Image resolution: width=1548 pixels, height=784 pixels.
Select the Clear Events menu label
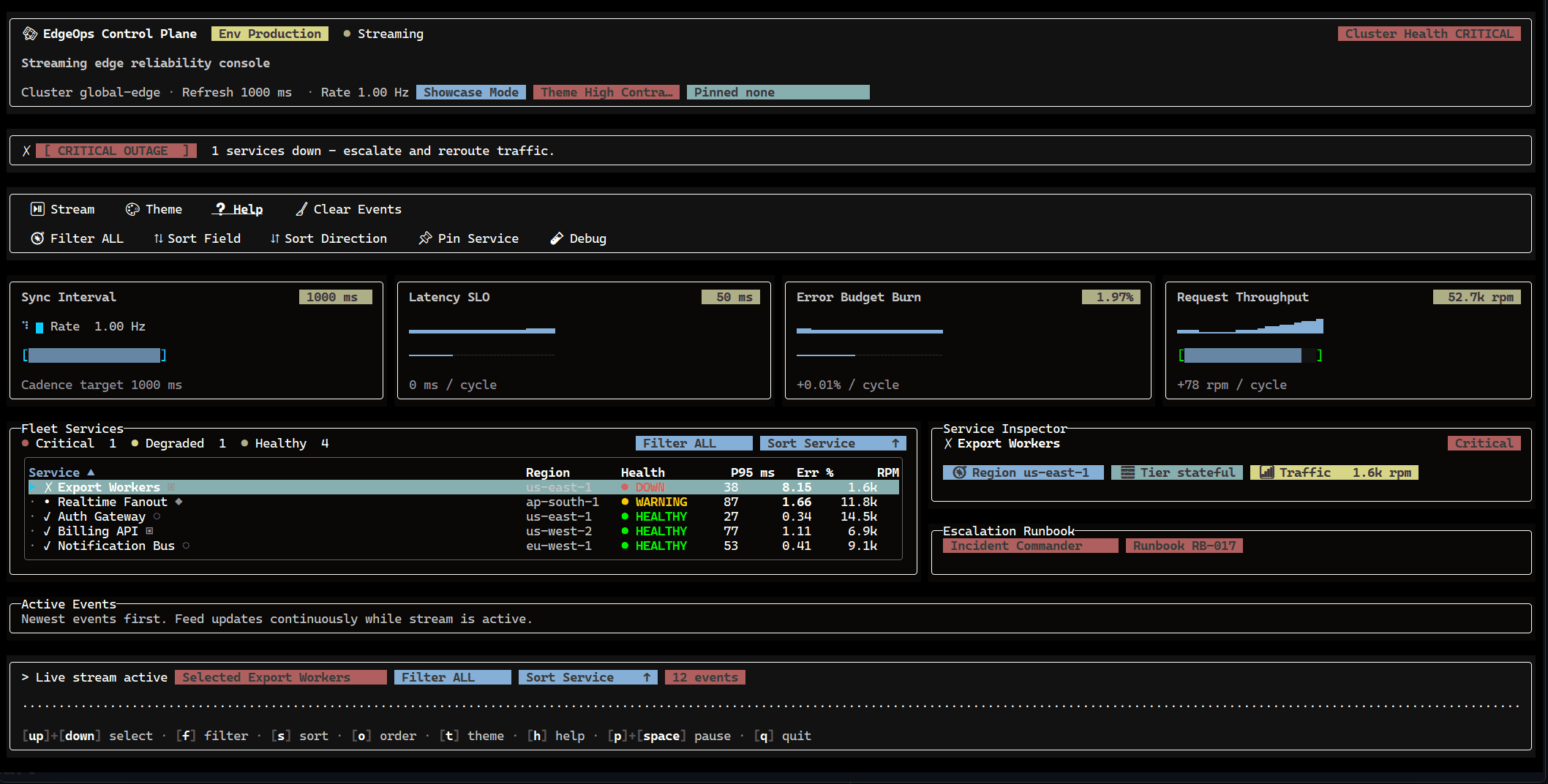click(x=358, y=209)
